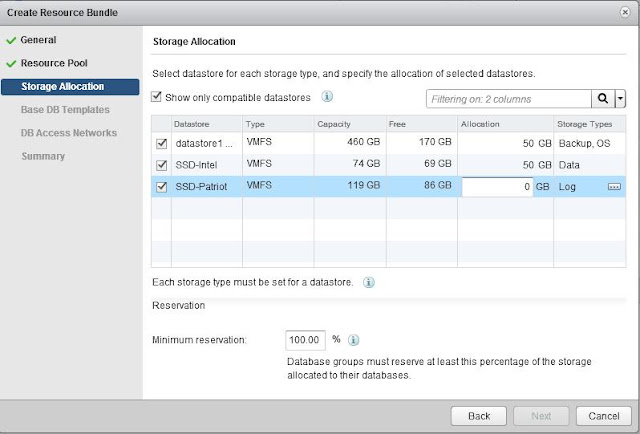Go to the General step
Image resolution: width=640 pixels, height=434 pixels.
(38, 40)
